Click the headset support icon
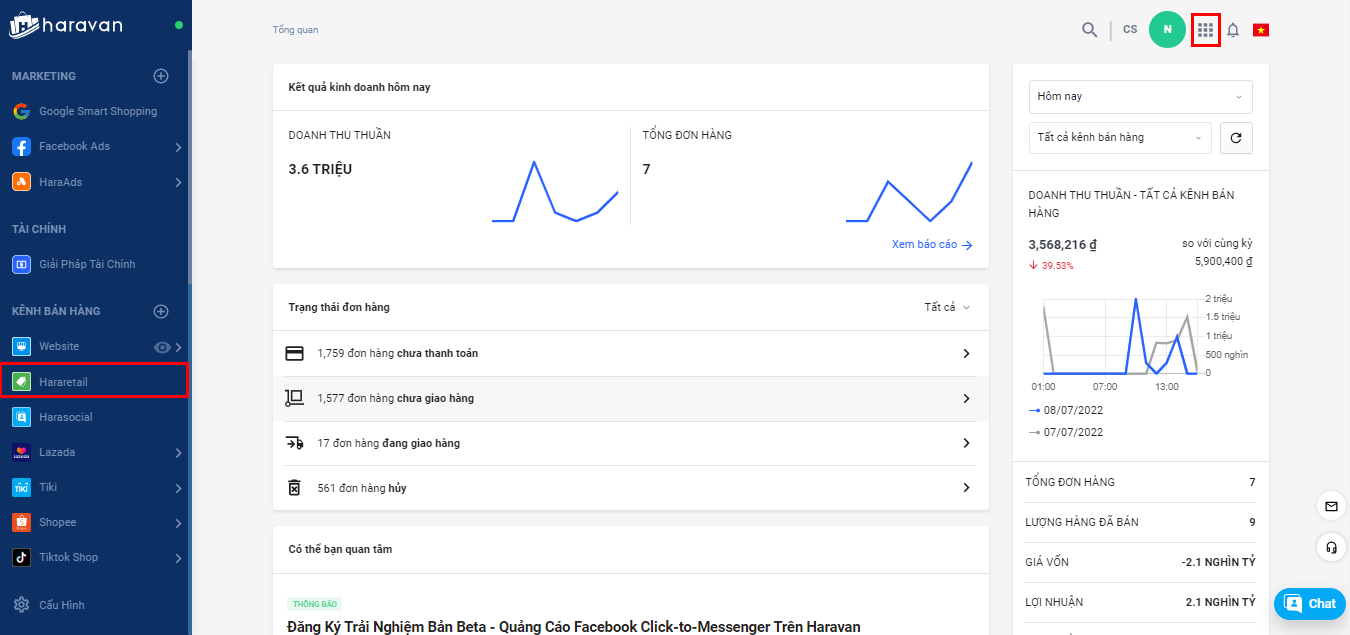The width and height of the screenshot is (1350, 635). tap(1331, 547)
